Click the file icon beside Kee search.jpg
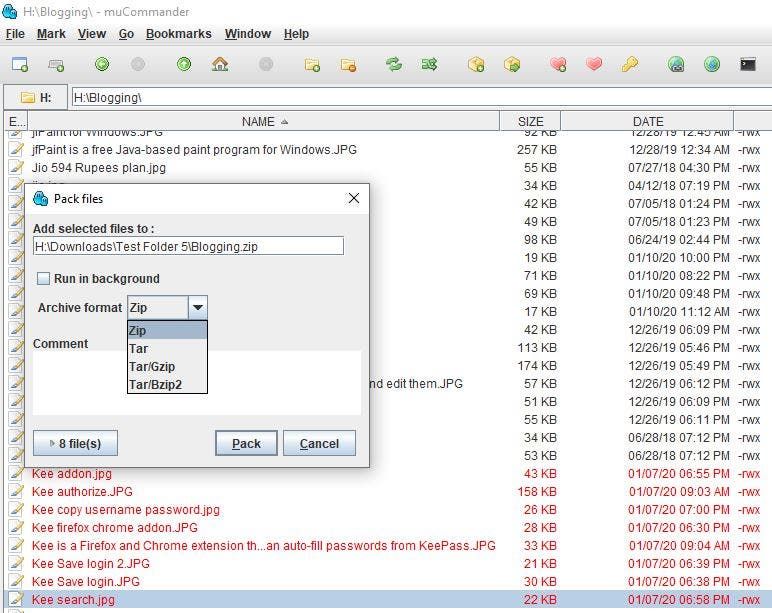This screenshot has width=772, height=613. click(16, 599)
